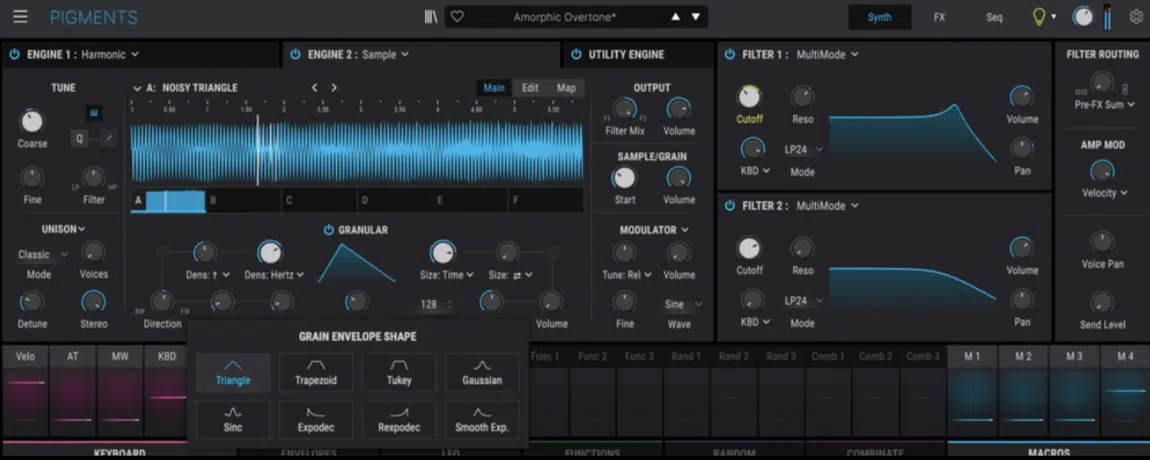Select the Gaussian grain envelope shape
This screenshot has width=1150, height=460.
click(x=482, y=373)
